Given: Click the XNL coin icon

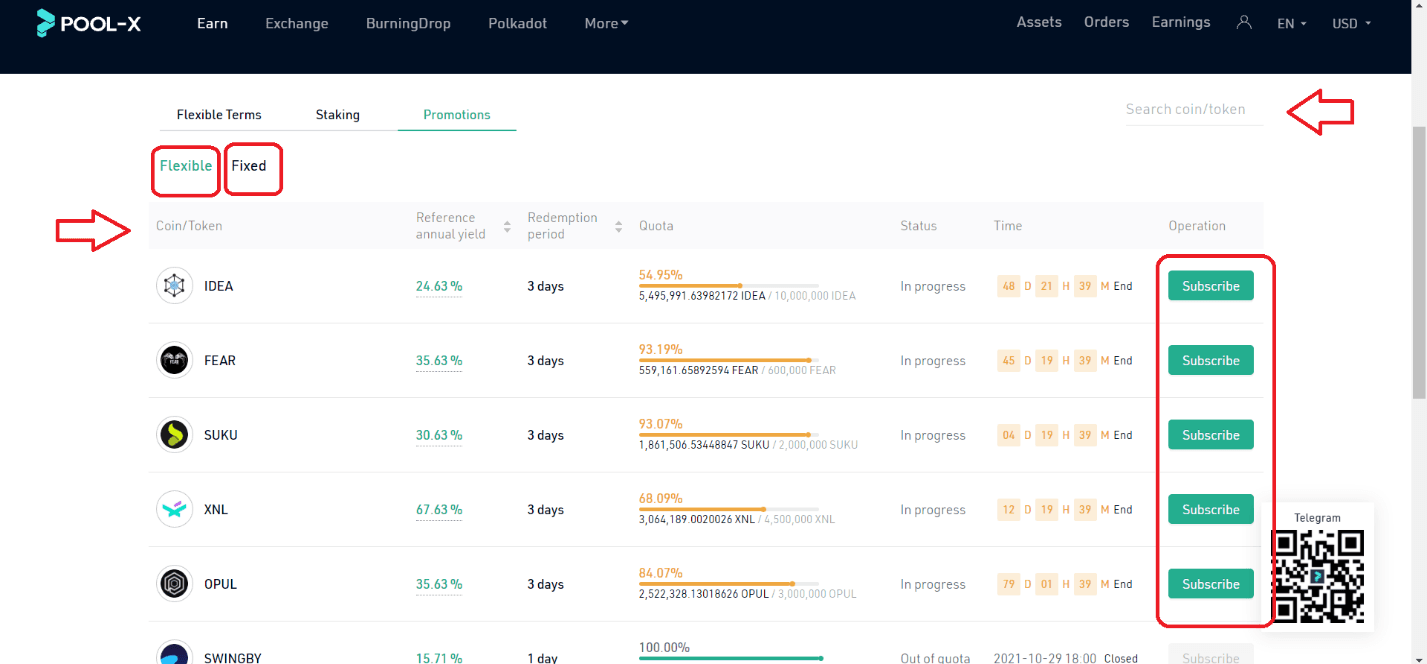Looking at the screenshot, I should click(175, 509).
